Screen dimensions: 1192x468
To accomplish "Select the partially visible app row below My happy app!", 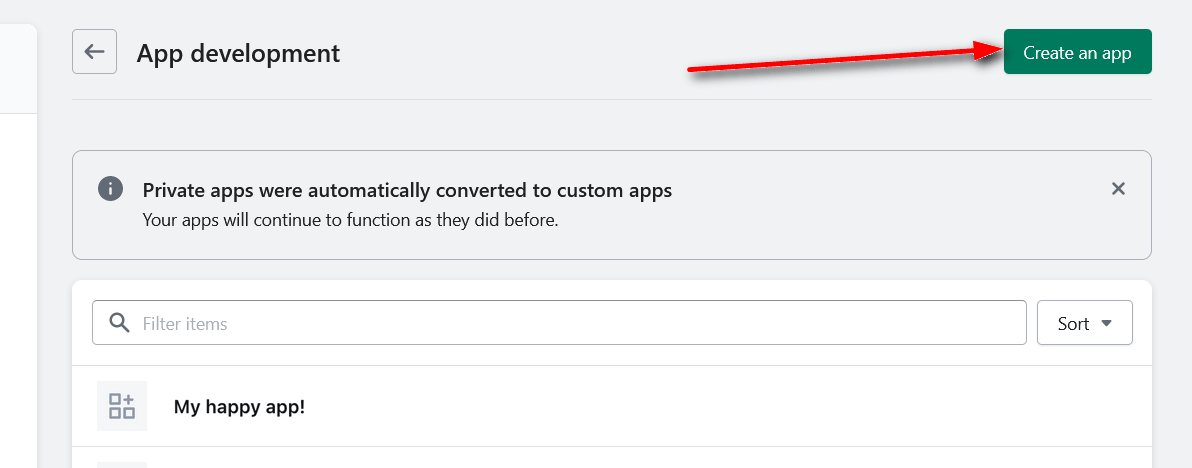I will coord(612,458).
